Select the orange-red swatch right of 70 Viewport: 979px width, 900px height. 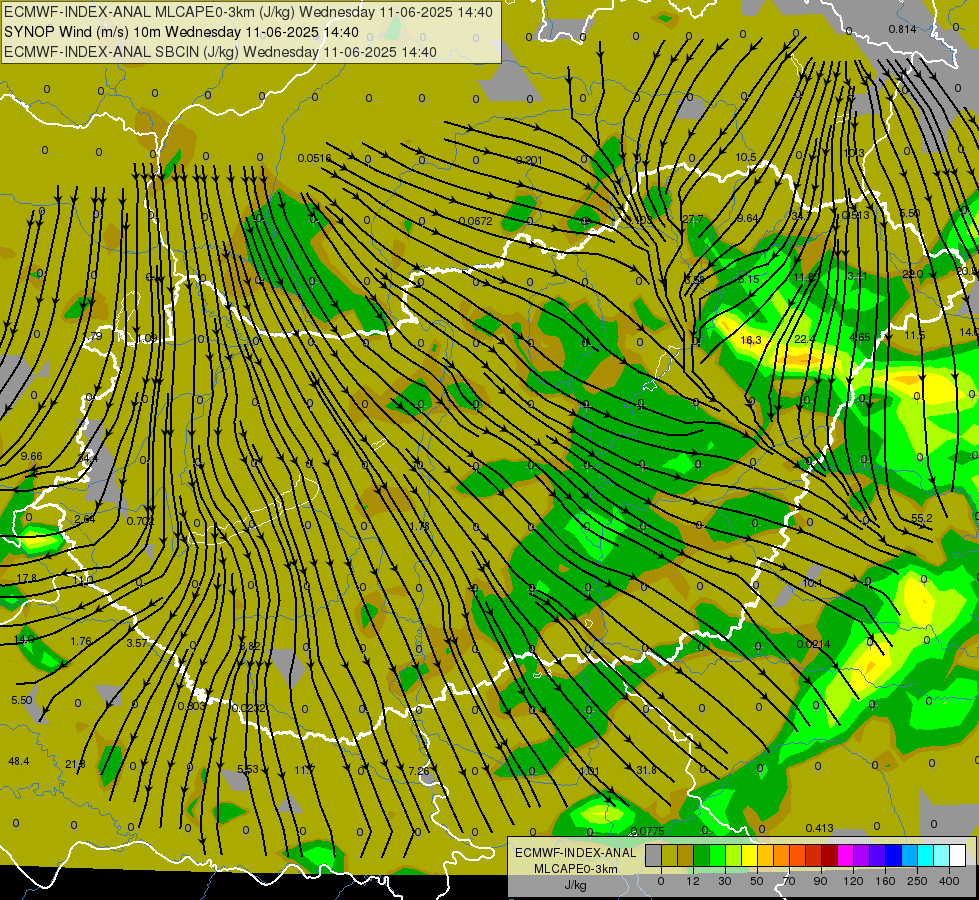pos(797,855)
